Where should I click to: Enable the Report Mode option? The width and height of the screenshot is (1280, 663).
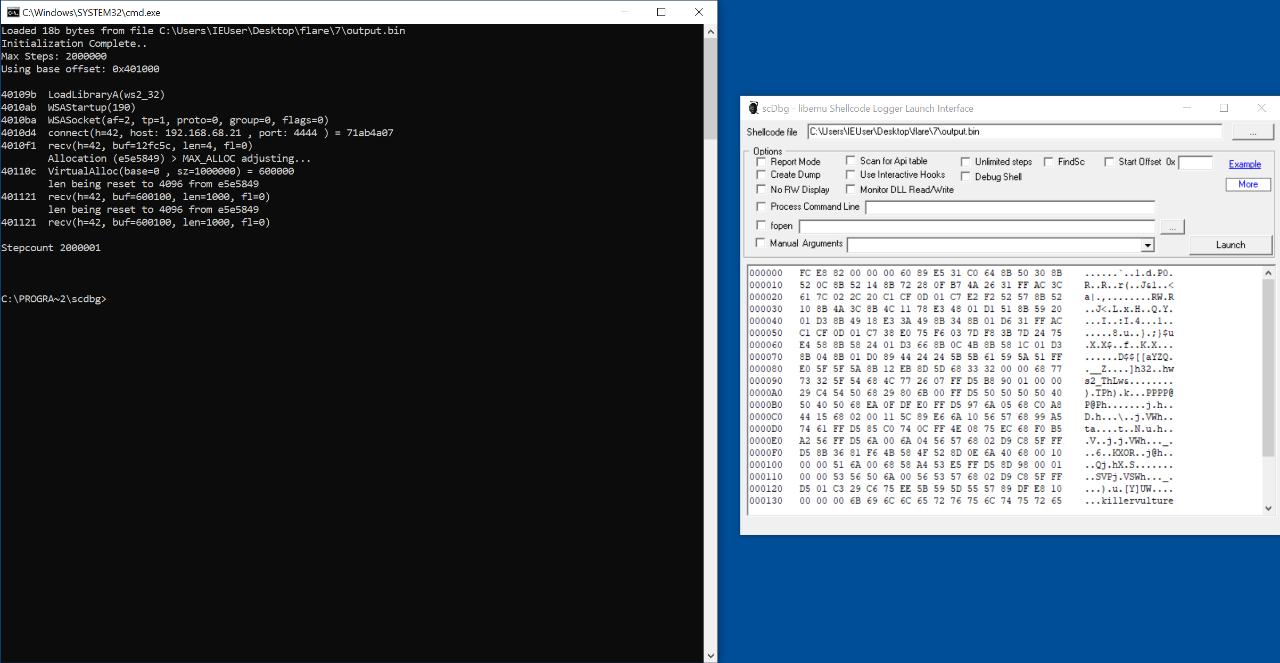(760, 161)
